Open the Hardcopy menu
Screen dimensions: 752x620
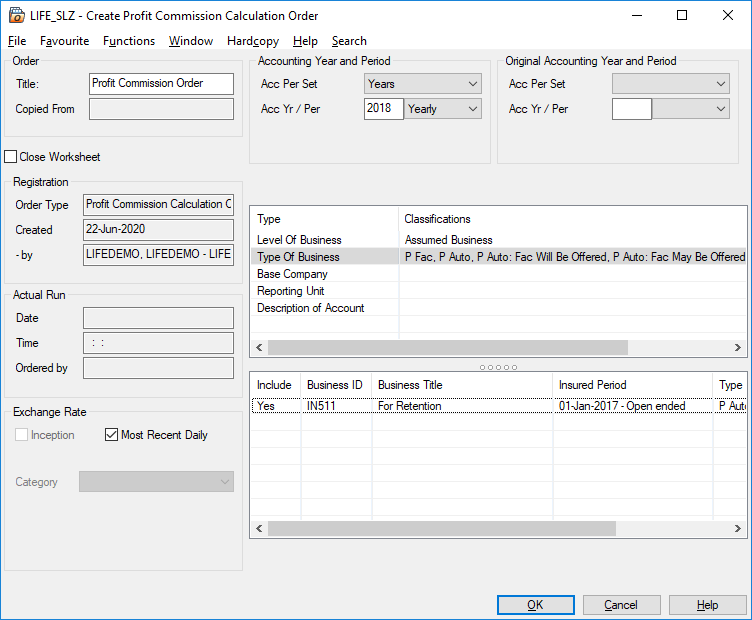(253, 41)
